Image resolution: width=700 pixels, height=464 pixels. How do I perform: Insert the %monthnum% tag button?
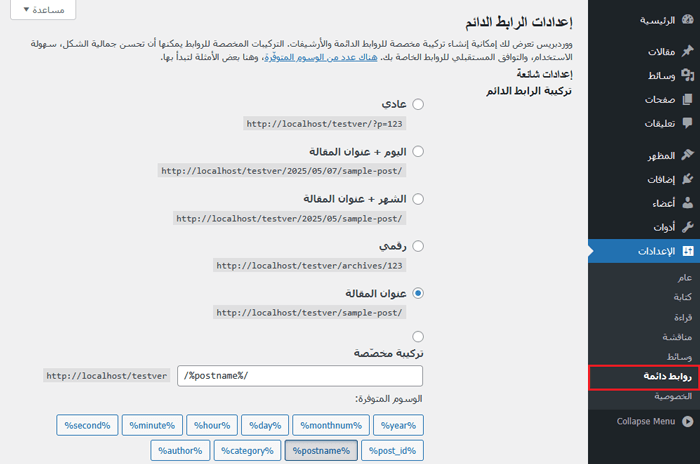331,425
